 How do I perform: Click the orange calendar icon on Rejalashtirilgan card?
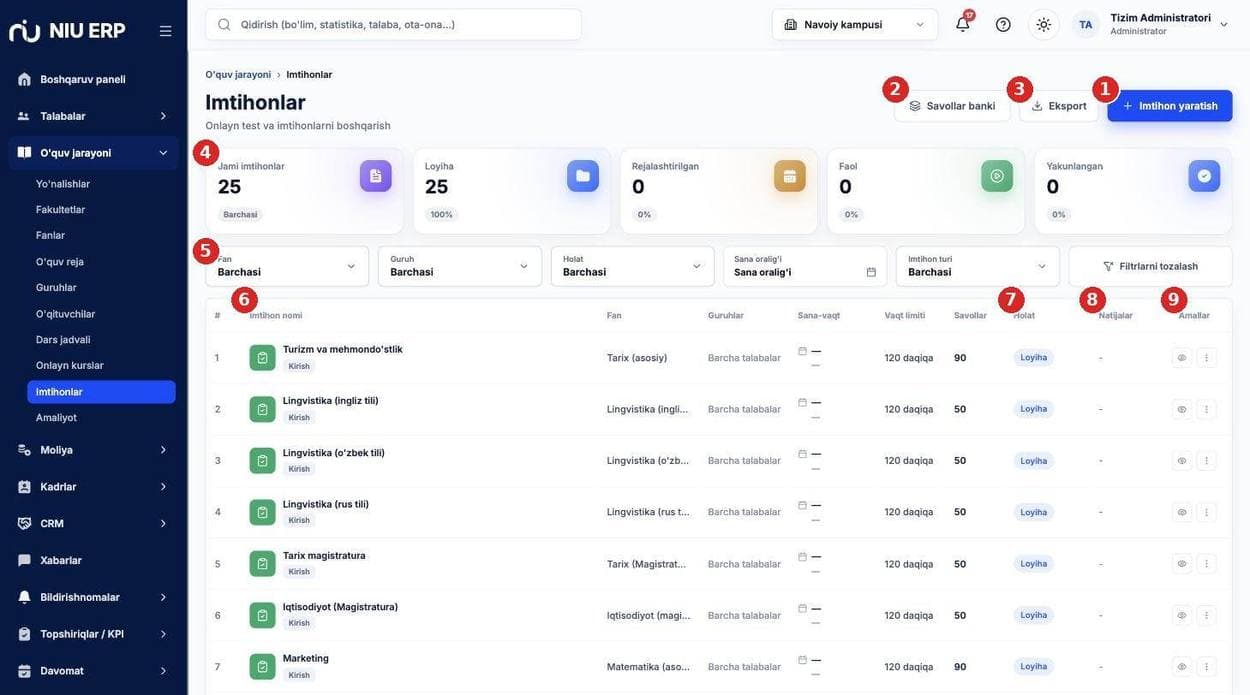pos(790,176)
